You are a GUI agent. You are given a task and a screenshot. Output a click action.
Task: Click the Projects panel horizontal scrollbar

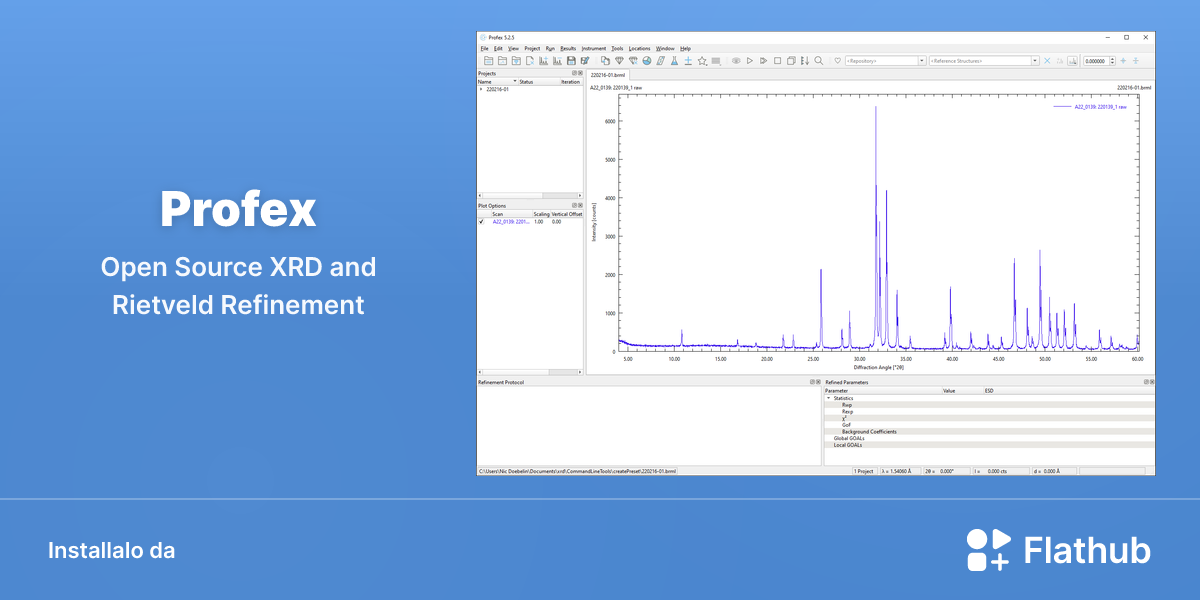[x=529, y=195]
